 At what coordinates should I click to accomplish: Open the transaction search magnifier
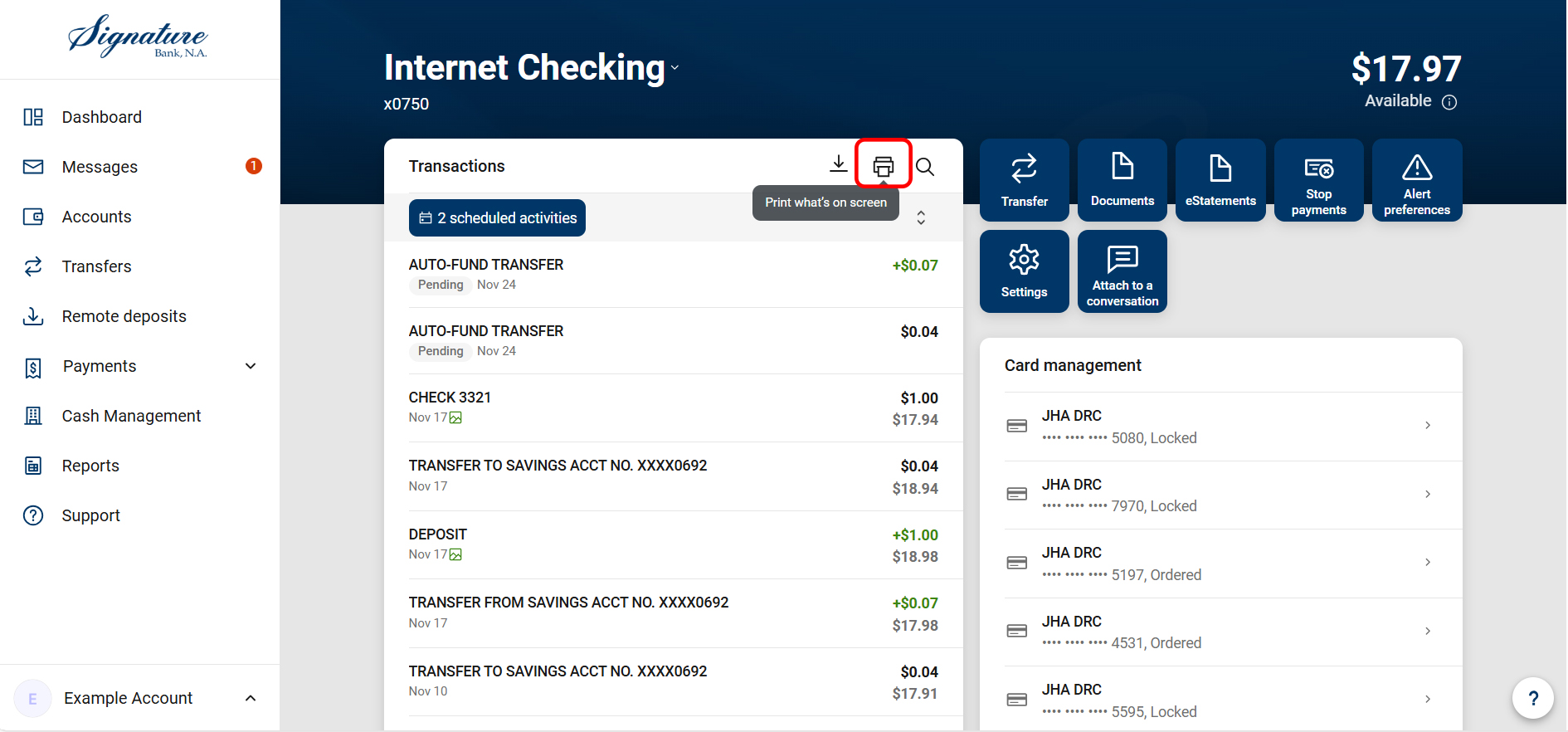tap(925, 167)
